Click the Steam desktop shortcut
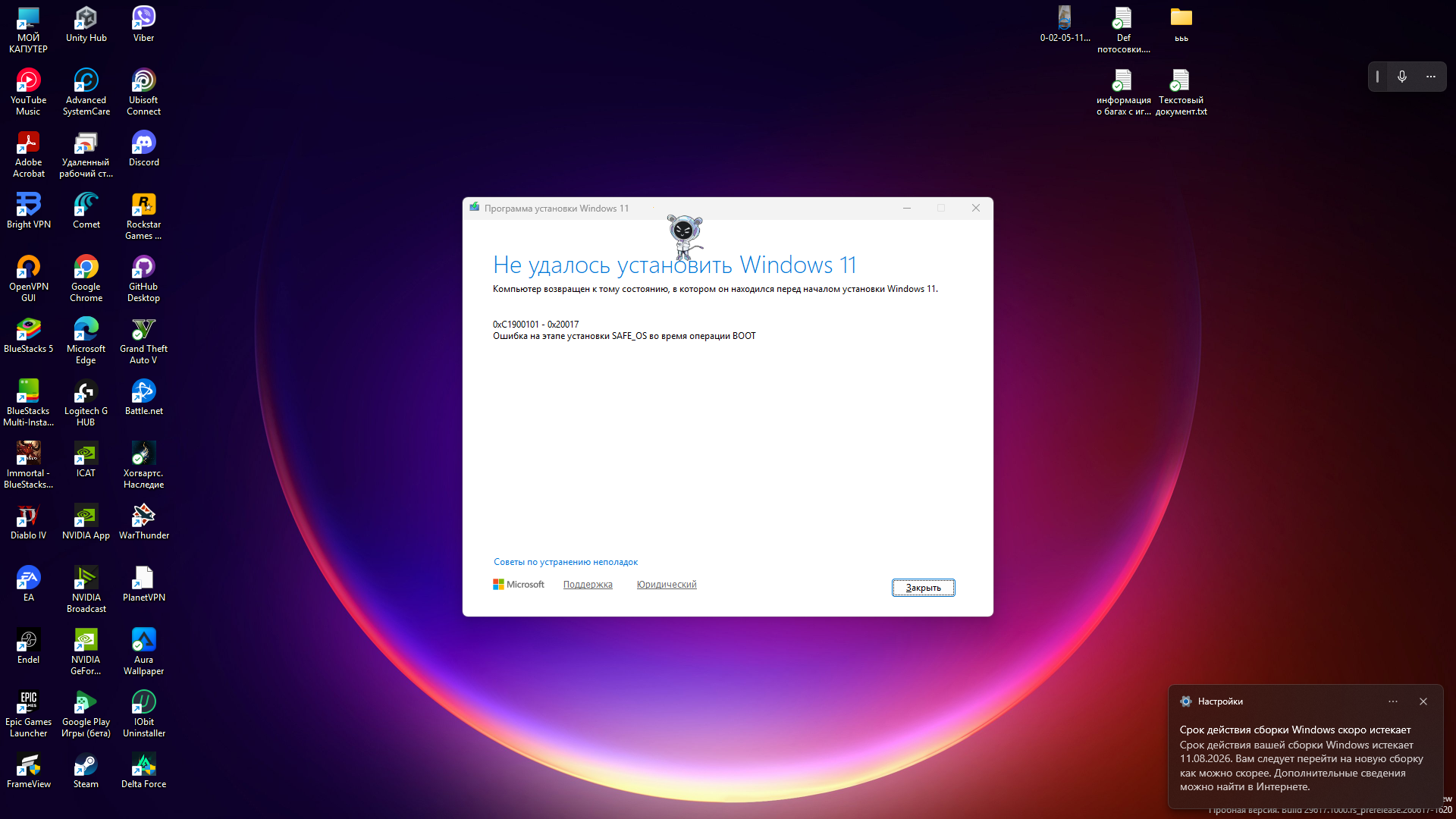The width and height of the screenshot is (1456, 819). pyautogui.click(x=86, y=770)
